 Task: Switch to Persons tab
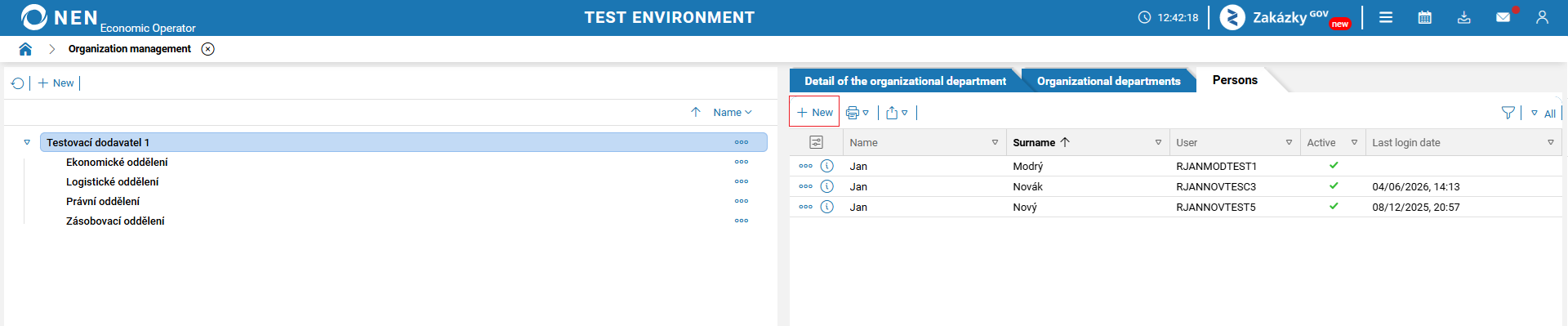pos(1235,80)
